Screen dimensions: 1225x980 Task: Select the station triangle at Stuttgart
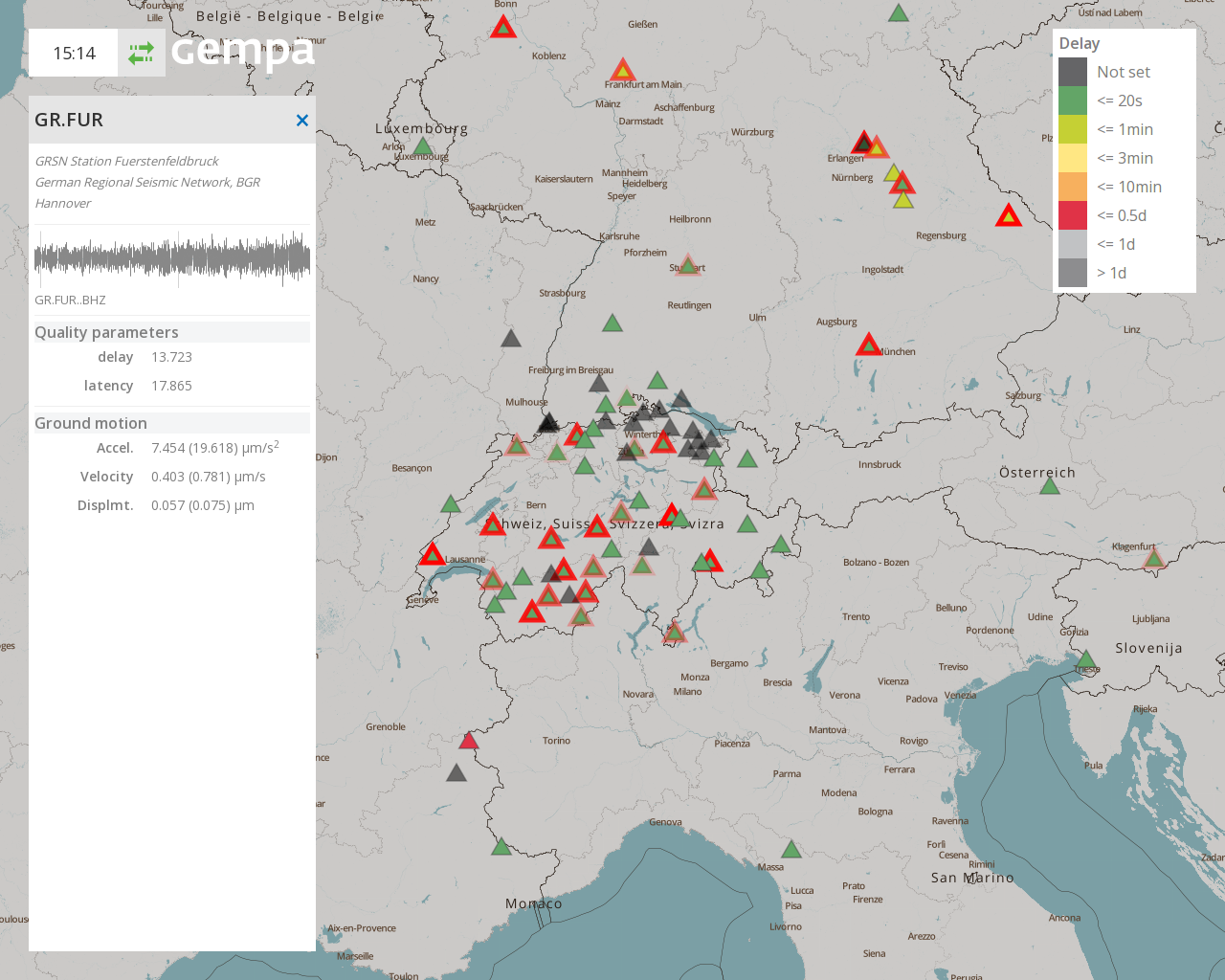point(687,264)
